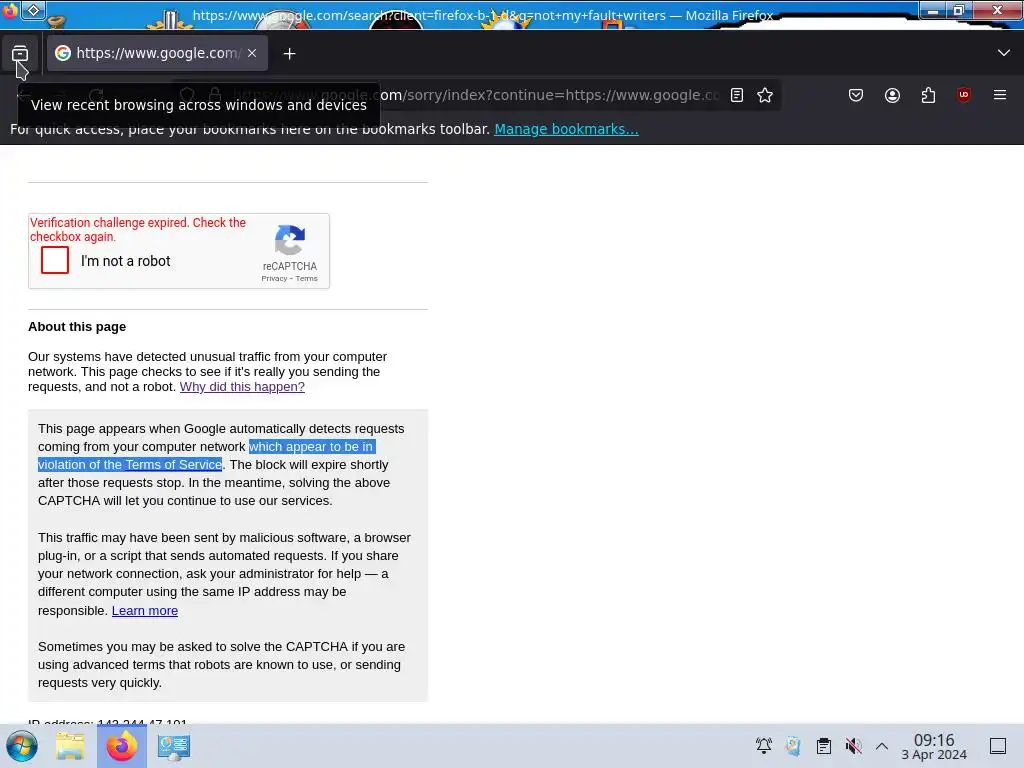This screenshot has height=768, width=1024.
Task: Click the Why did this happen link
Action: coord(242,387)
